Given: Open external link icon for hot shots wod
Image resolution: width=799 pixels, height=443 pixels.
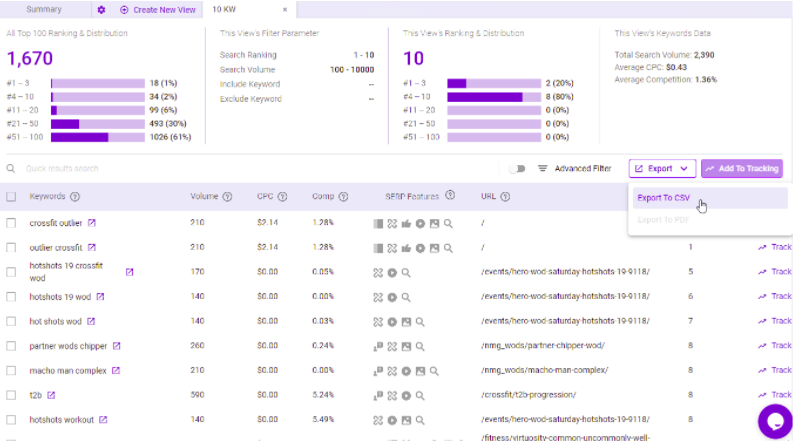Looking at the screenshot, I should pyautogui.click(x=91, y=321).
